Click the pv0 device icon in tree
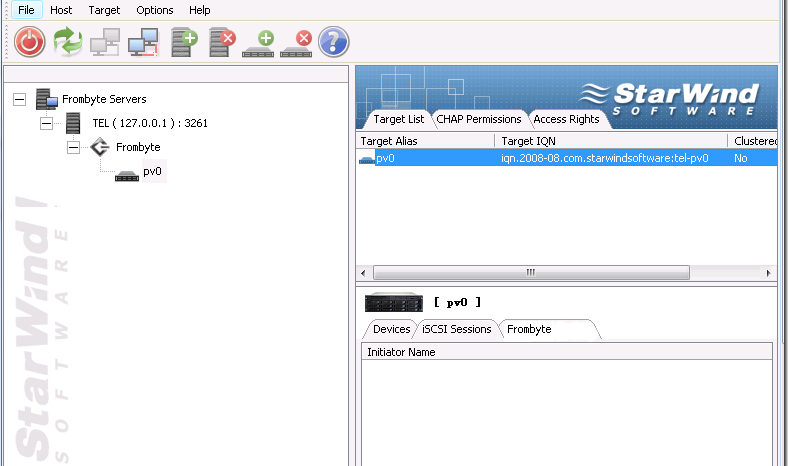The image size is (788, 466). point(127,175)
